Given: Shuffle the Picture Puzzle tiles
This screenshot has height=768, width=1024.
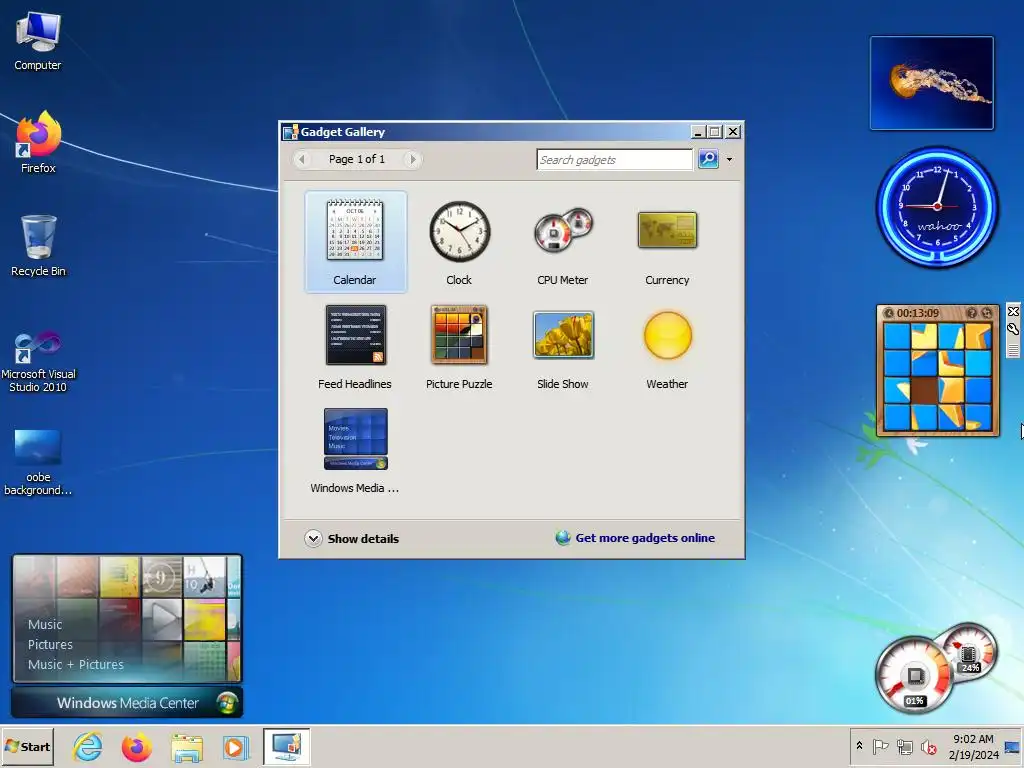Looking at the screenshot, I should click(x=987, y=313).
